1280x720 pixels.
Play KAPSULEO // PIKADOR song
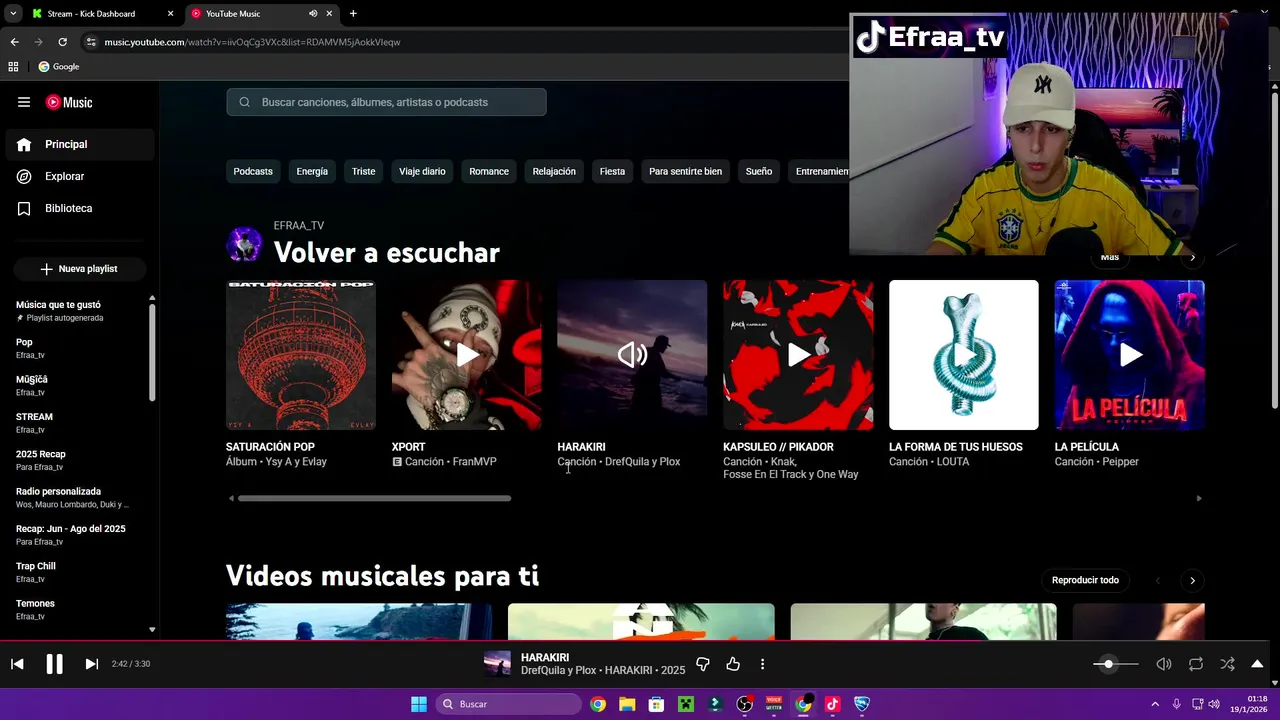pos(798,355)
